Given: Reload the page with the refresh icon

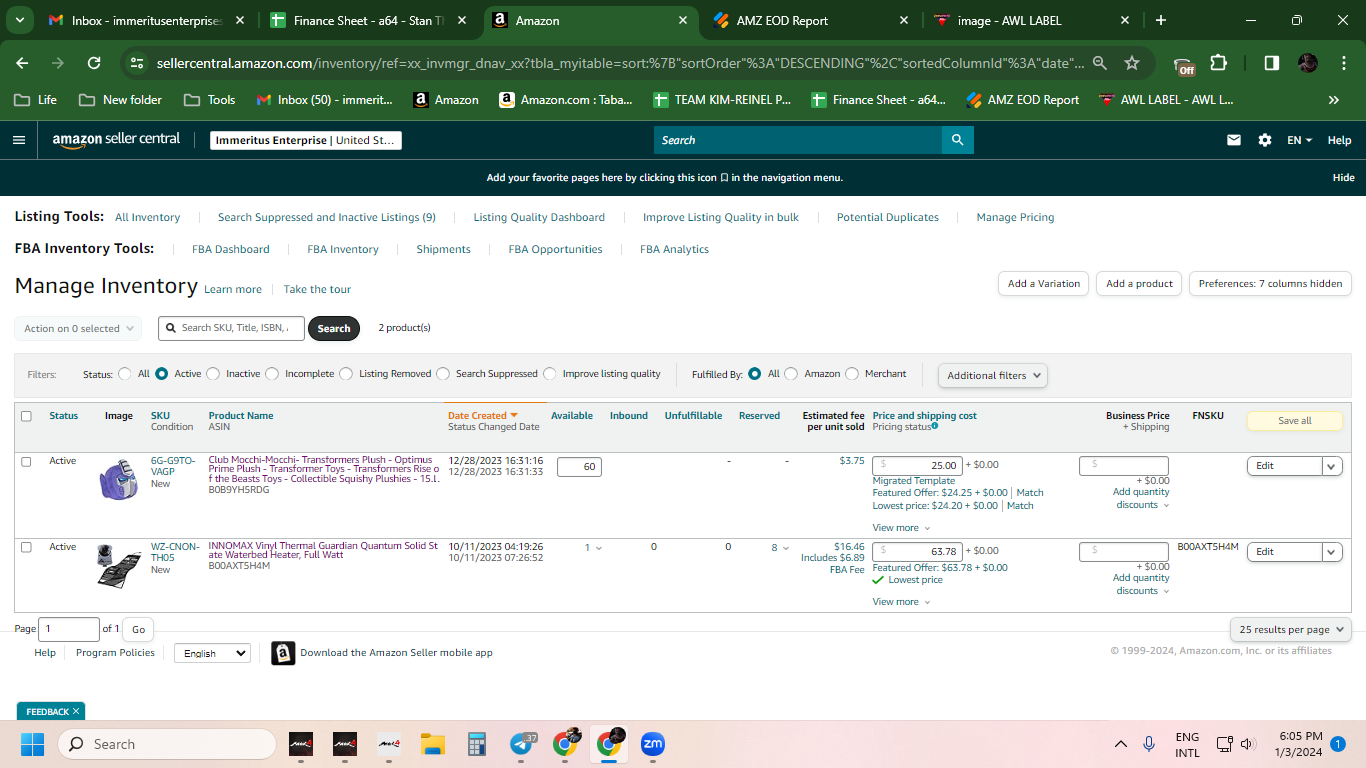Looking at the screenshot, I should point(94,63).
